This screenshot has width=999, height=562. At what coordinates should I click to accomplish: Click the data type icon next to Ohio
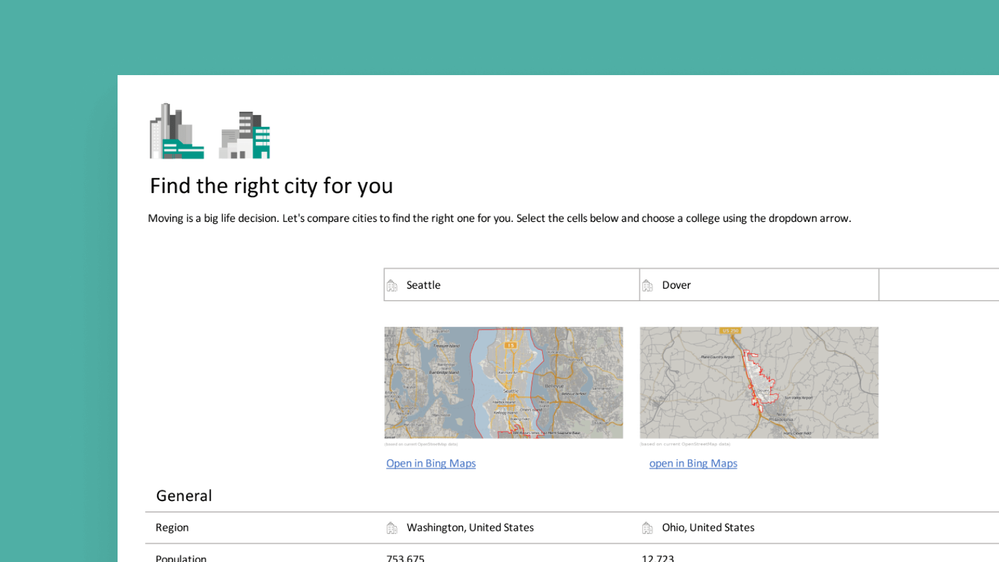coord(647,528)
